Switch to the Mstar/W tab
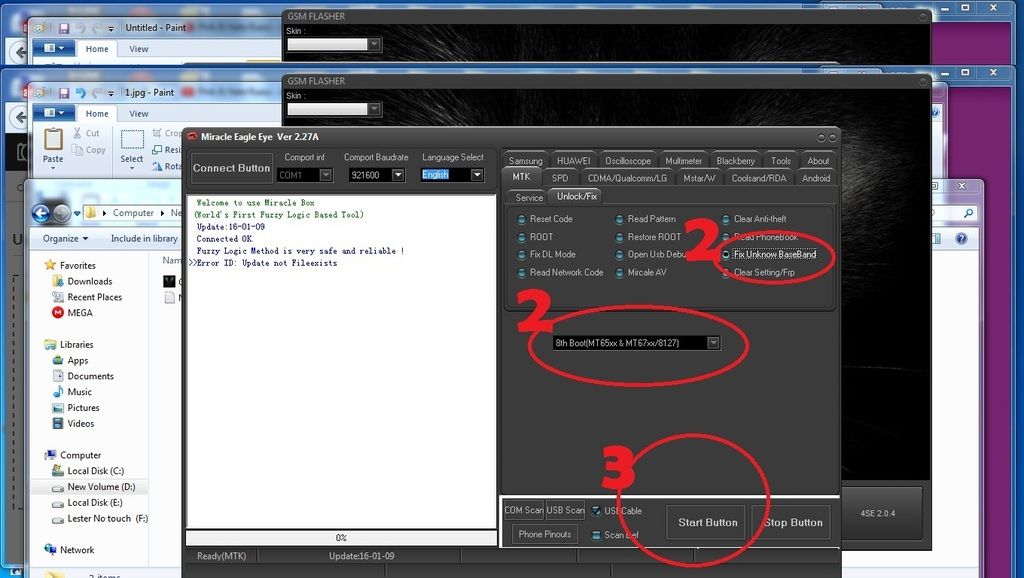This screenshot has height=578, width=1024. click(x=699, y=178)
